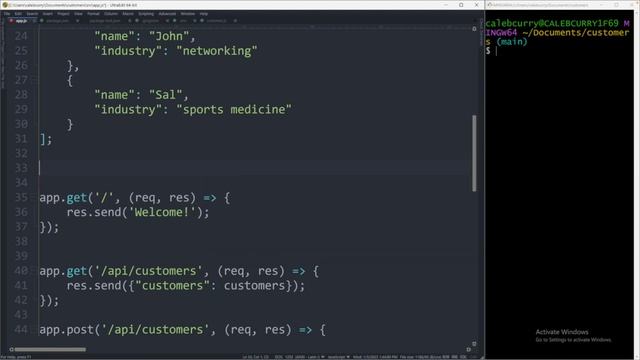Switch to the .gitignore tab
This screenshot has width=640, height=360.
(150, 20)
